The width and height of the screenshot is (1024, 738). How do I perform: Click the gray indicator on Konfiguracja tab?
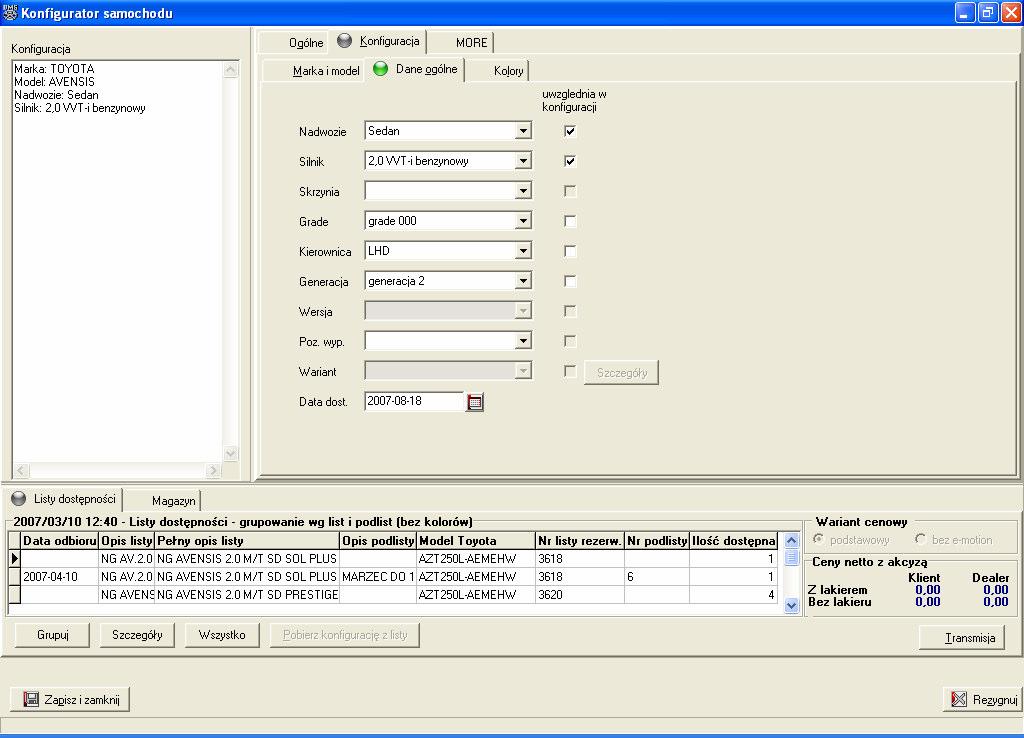click(x=344, y=41)
